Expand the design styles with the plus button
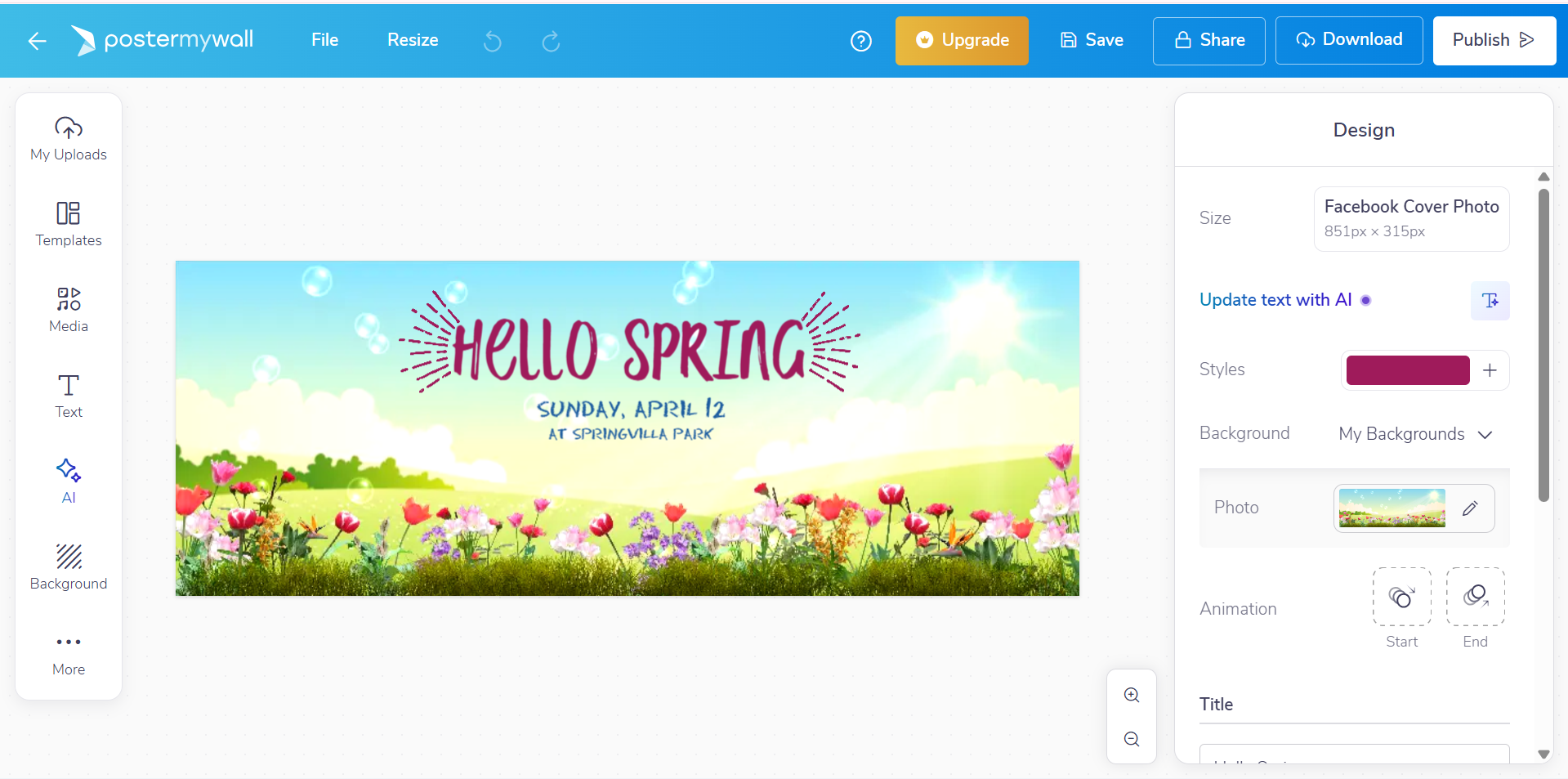 (x=1489, y=370)
